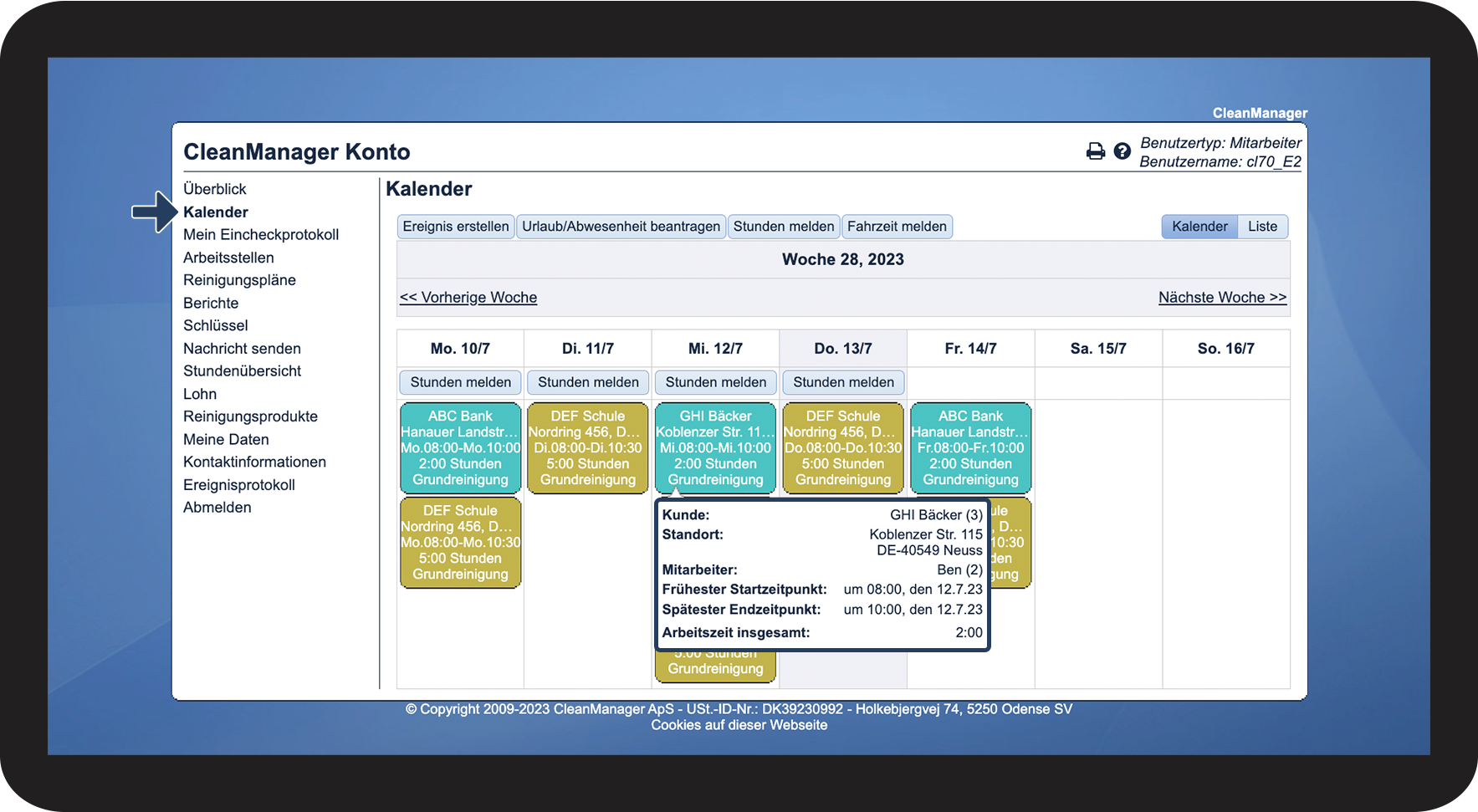
Task: Switch to Kalender view tab
Action: tap(1199, 227)
